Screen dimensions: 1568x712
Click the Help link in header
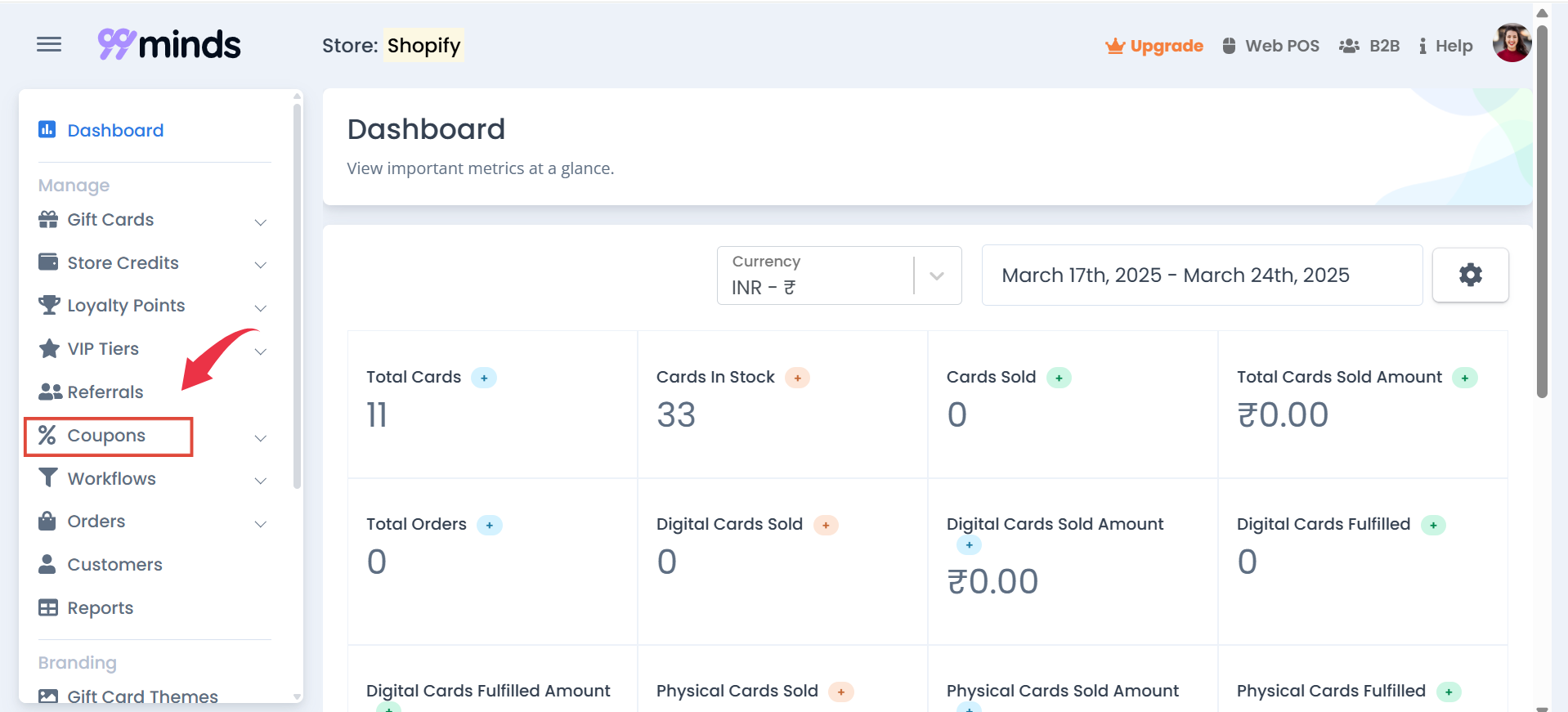point(1445,46)
